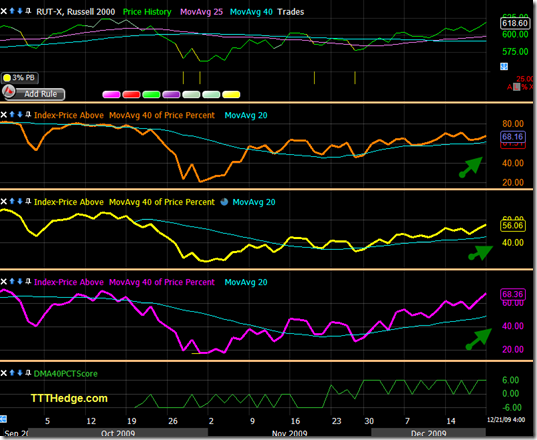Pick the red color swatch
537x440 pixels.
131,95
